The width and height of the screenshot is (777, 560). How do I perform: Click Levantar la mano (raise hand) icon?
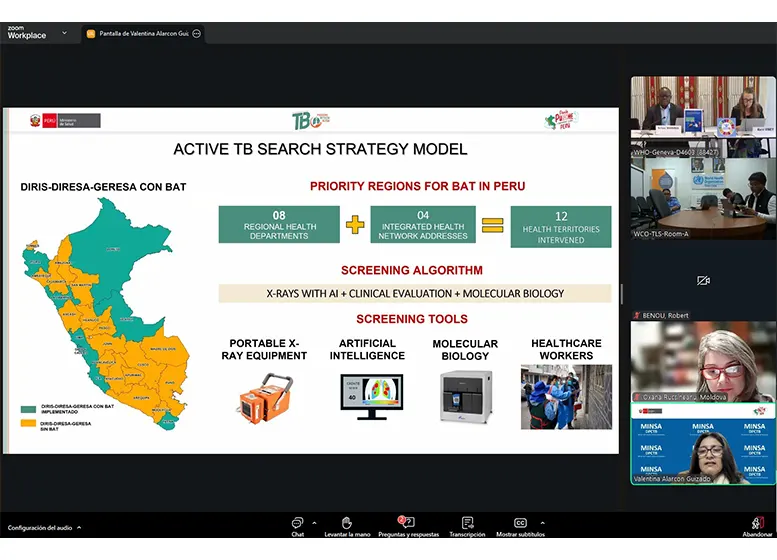click(346, 525)
